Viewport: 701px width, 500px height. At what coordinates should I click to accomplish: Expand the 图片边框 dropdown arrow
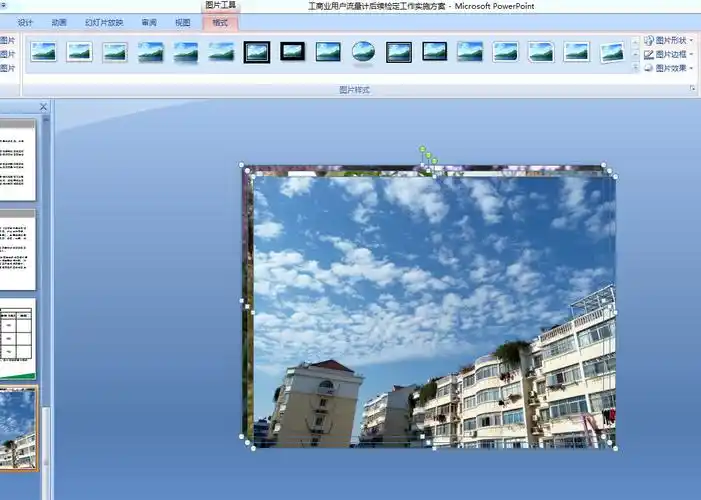point(694,55)
